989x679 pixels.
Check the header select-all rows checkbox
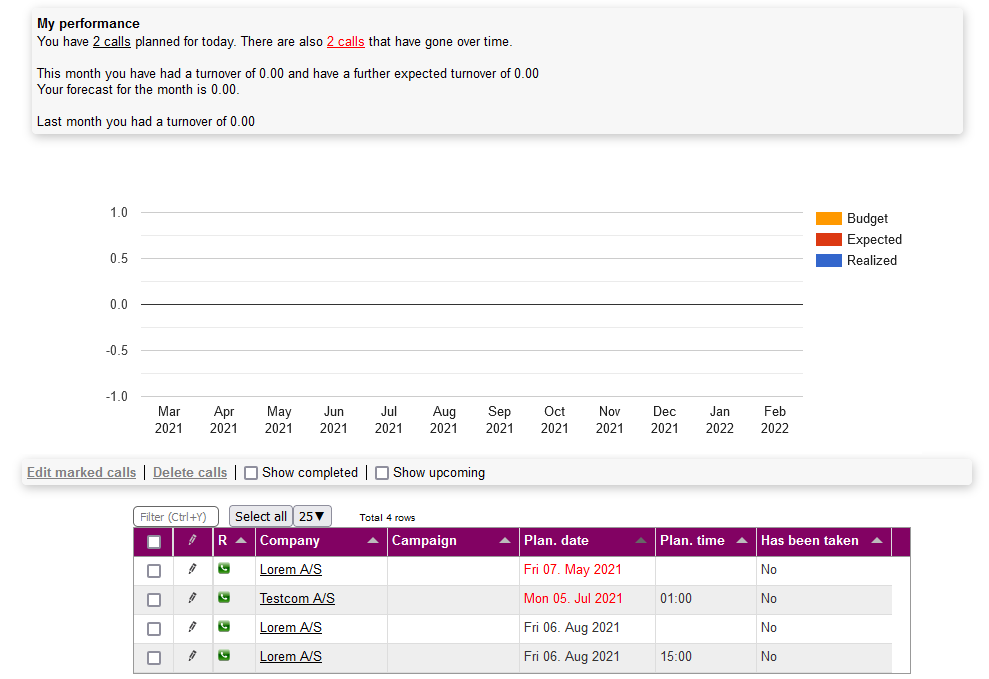(154, 542)
